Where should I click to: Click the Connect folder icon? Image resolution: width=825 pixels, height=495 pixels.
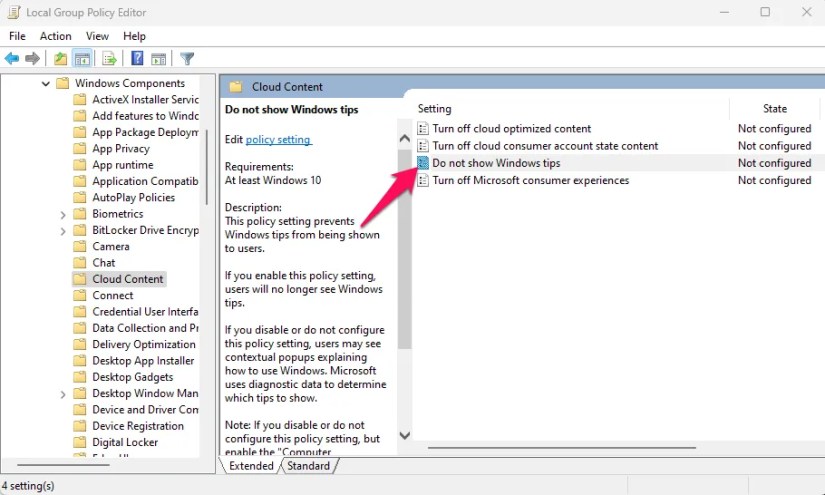tap(79, 295)
